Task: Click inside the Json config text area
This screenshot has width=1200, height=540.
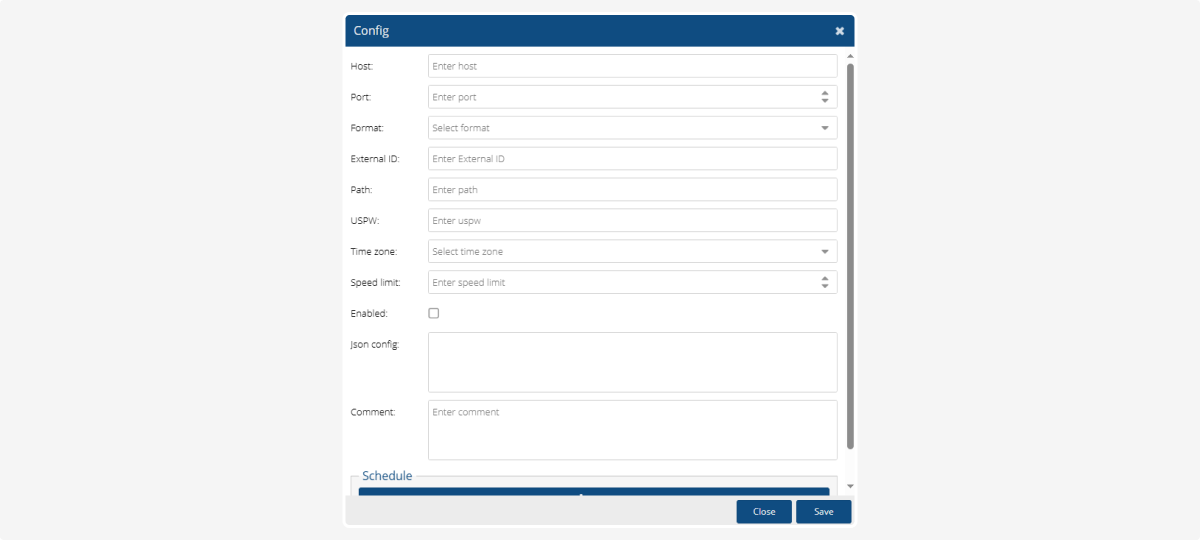Action: pyautogui.click(x=632, y=362)
